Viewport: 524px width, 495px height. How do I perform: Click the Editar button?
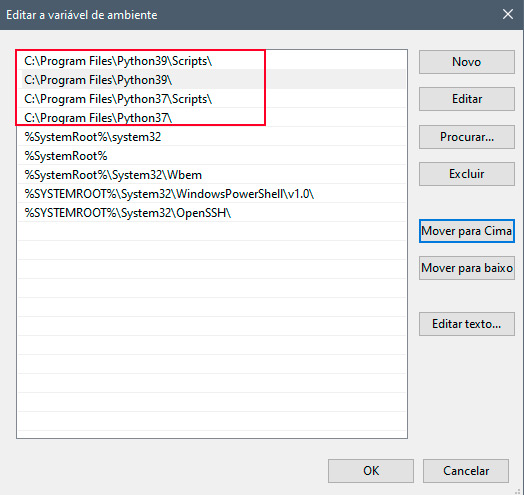pos(467,99)
